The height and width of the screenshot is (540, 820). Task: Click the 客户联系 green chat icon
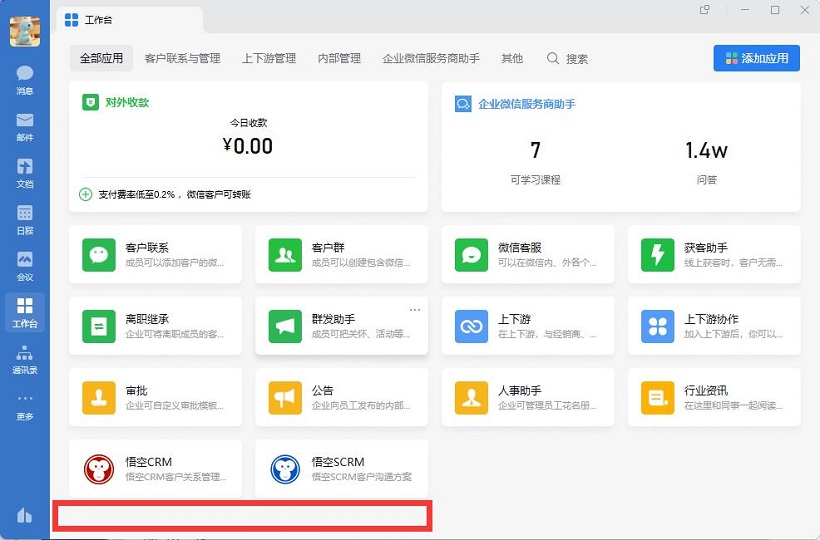pos(98,255)
